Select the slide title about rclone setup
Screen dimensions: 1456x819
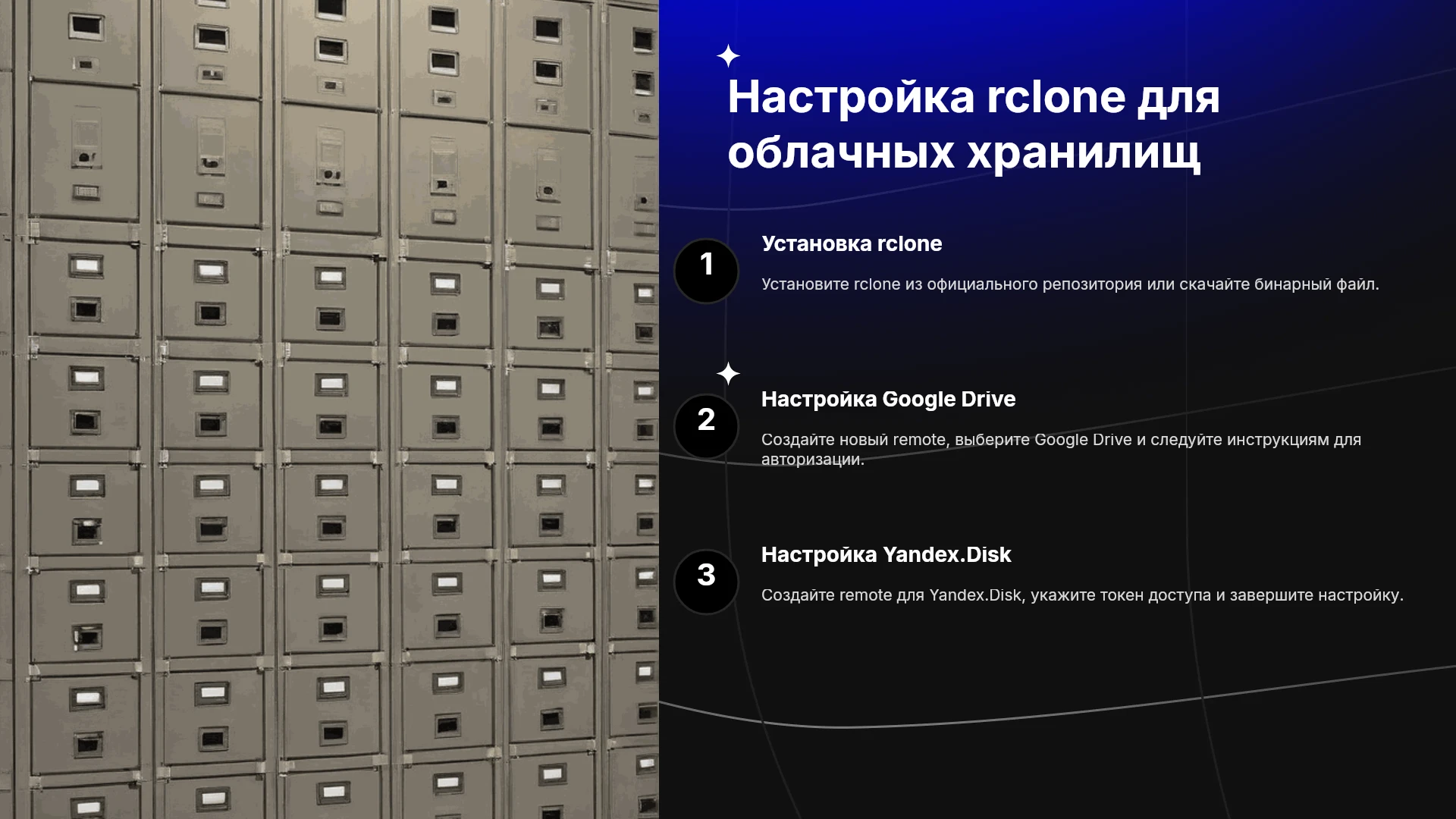974,124
